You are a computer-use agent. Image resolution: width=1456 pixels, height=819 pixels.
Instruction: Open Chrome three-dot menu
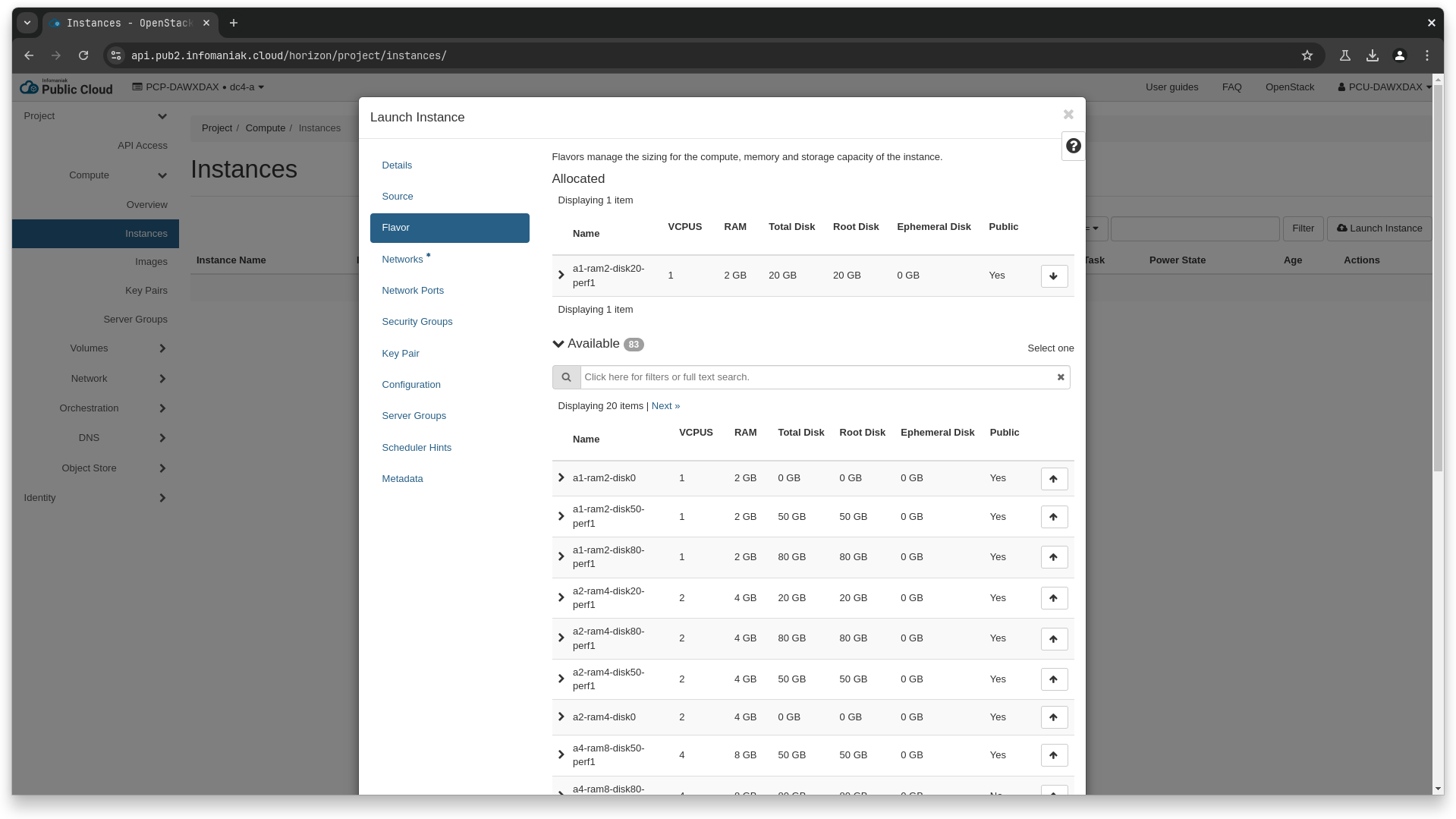(x=1426, y=55)
